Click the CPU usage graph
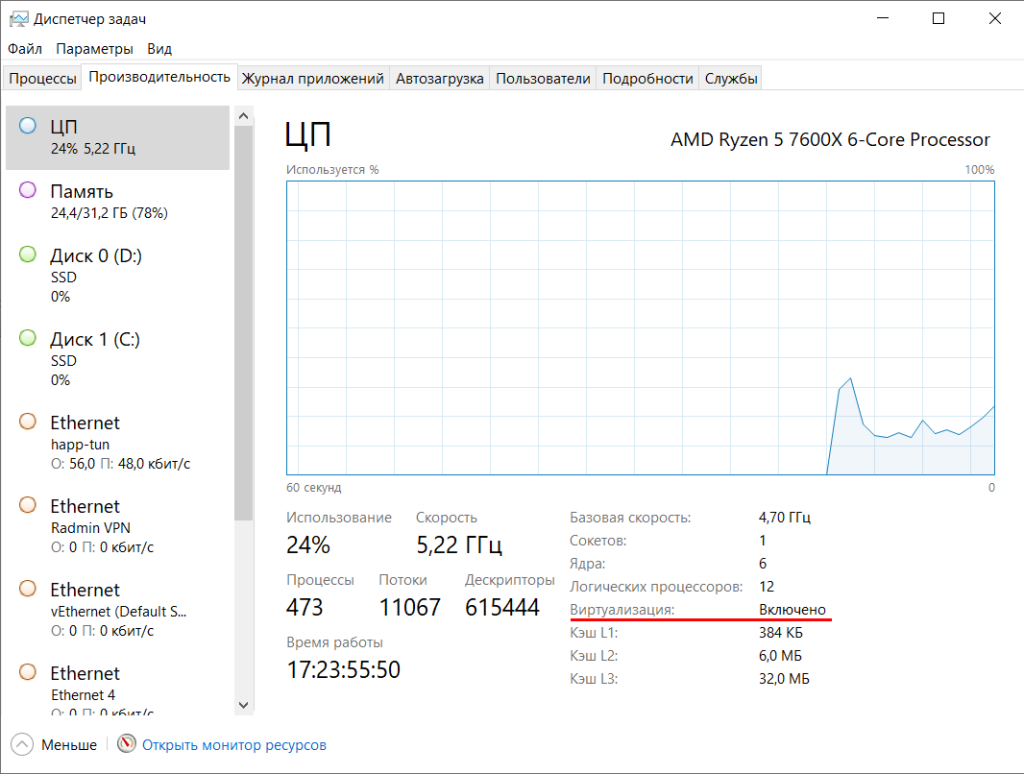1024x774 pixels. [x=640, y=328]
